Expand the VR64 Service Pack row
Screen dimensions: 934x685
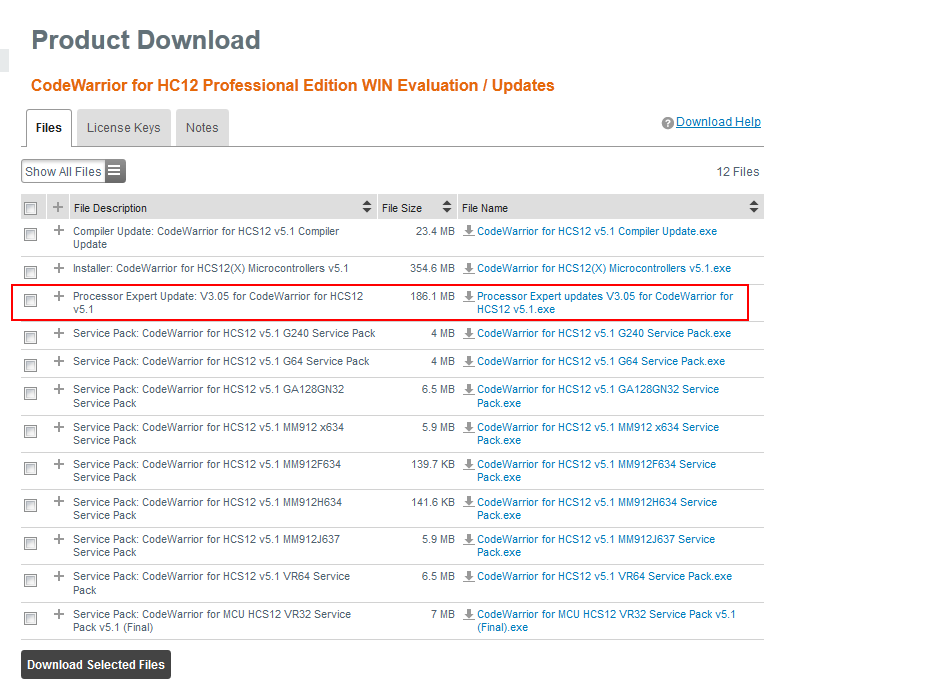point(58,575)
